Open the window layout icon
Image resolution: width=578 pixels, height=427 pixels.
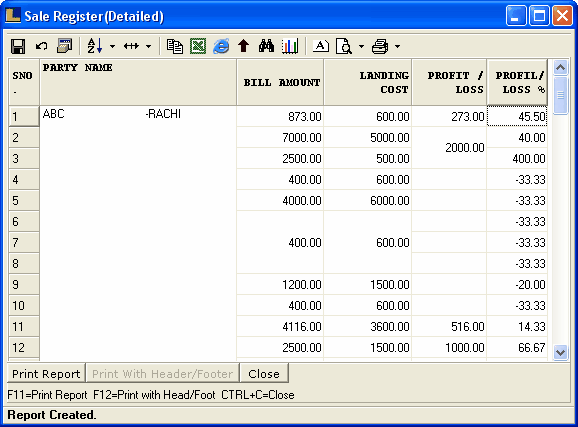coord(65,46)
